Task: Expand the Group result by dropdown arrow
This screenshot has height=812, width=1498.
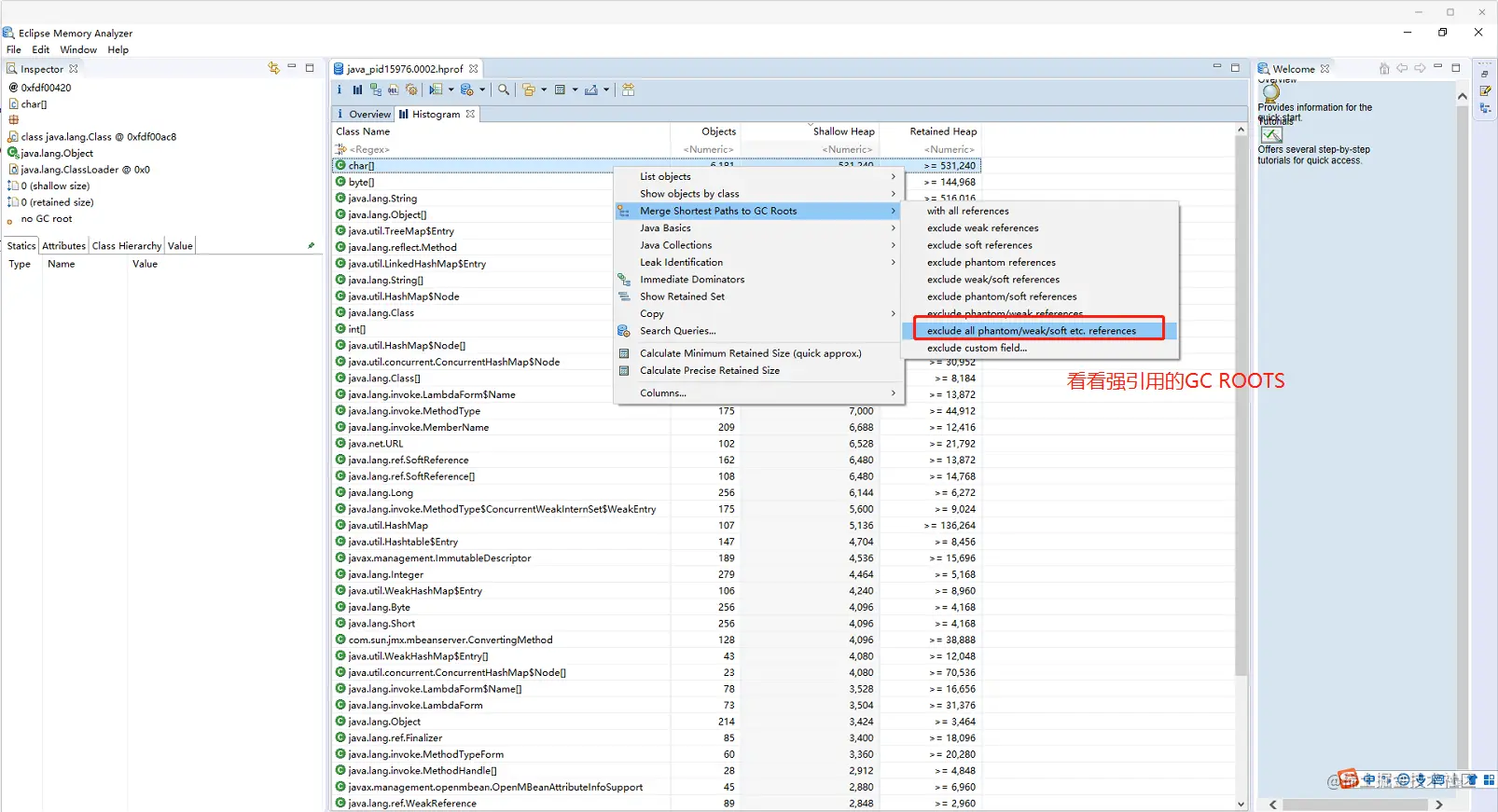Action: (544, 89)
